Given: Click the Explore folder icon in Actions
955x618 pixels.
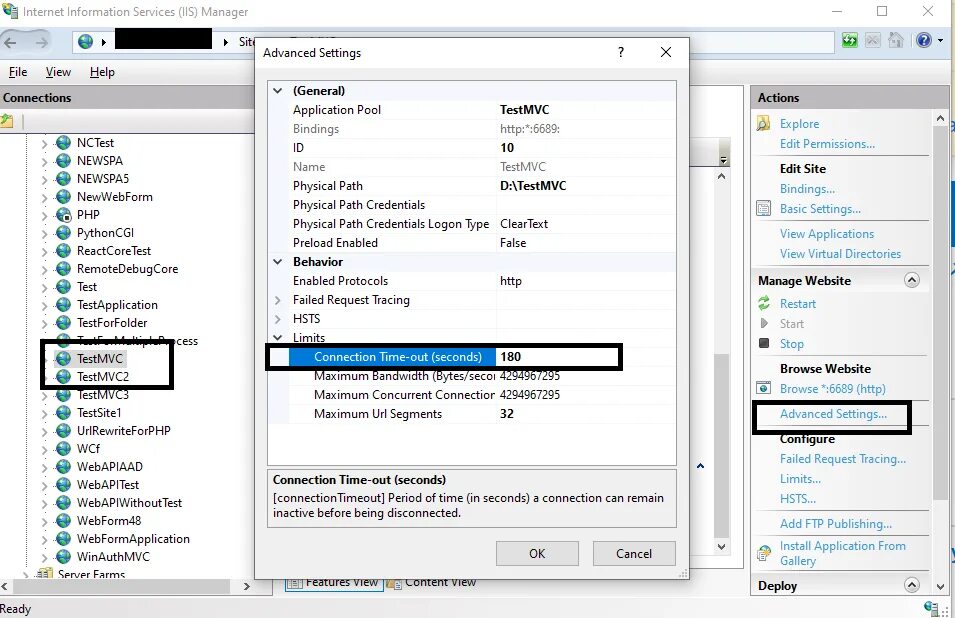Looking at the screenshot, I should [763, 124].
